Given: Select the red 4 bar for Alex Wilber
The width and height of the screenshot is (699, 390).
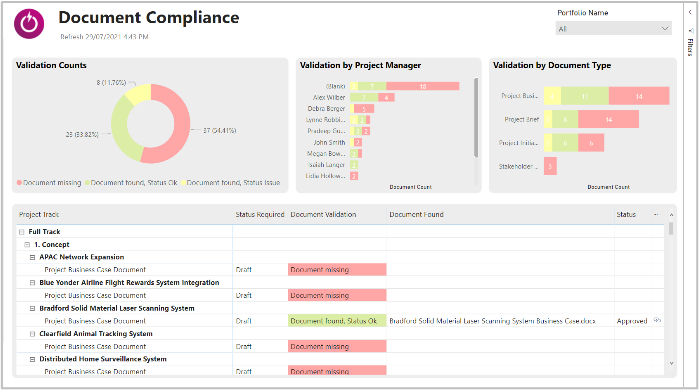Looking at the screenshot, I should [x=386, y=97].
